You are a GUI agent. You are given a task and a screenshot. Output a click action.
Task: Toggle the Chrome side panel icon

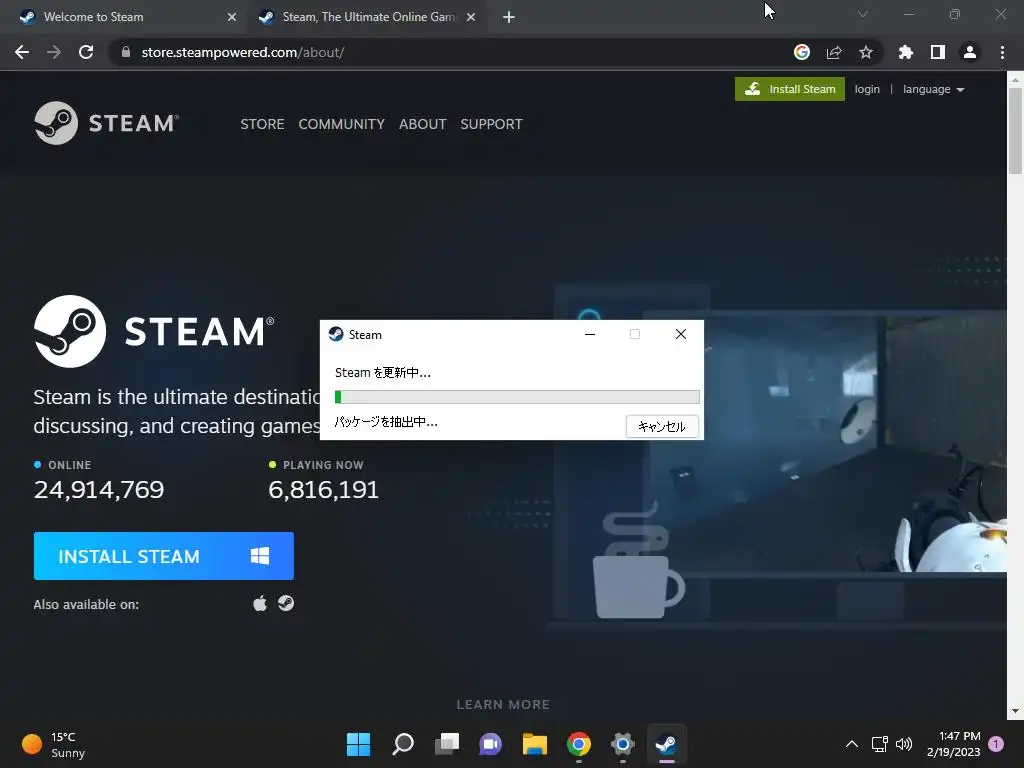point(938,52)
